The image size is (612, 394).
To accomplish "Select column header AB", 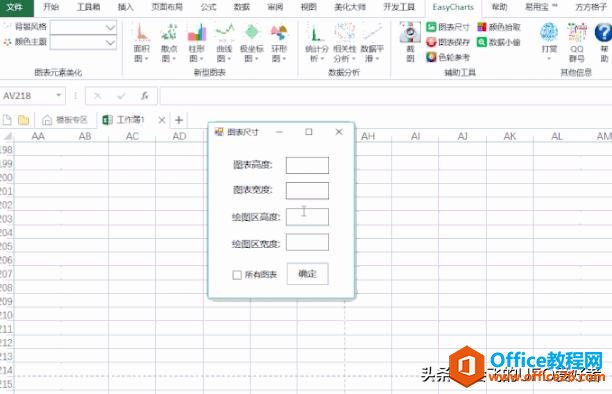I will pyautogui.click(x=85, y=136).
